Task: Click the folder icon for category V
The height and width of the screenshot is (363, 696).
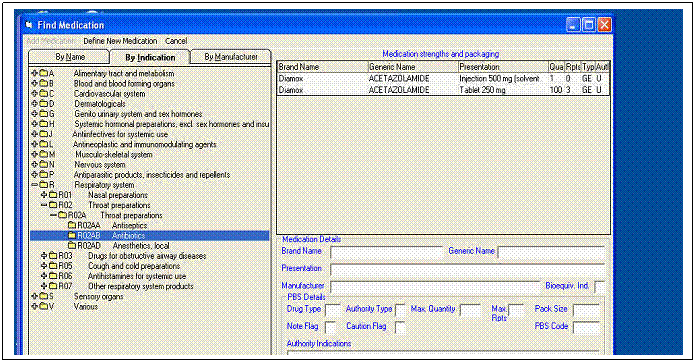Action: point(44,307)
